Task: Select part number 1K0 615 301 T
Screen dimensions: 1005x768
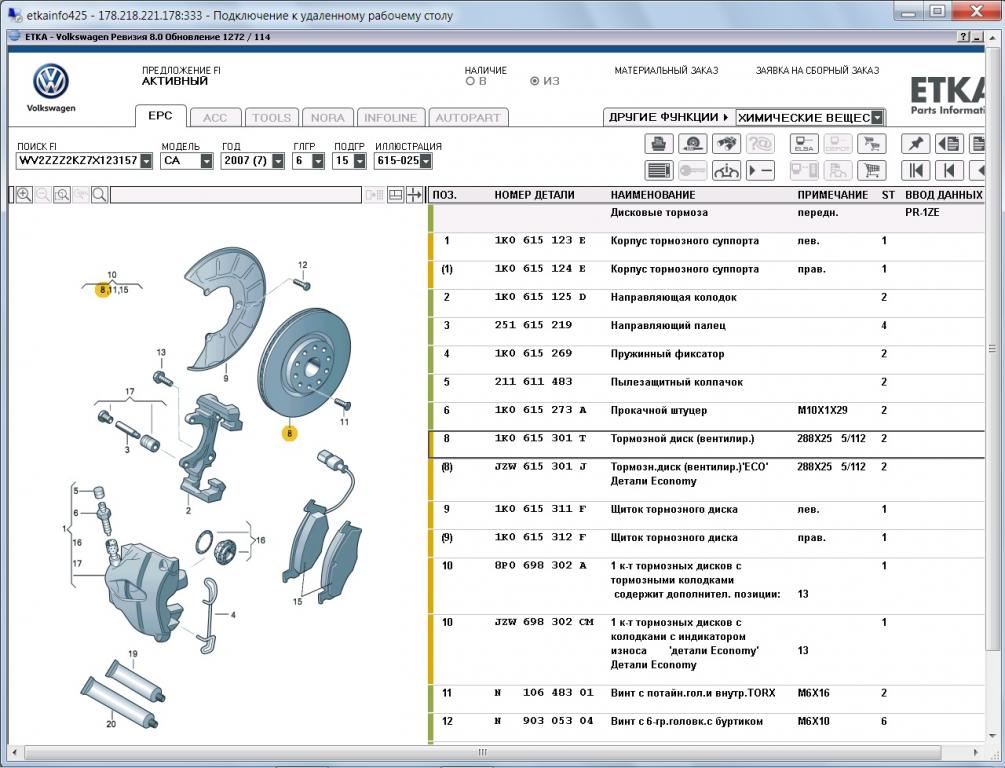Action: point(540,438)
